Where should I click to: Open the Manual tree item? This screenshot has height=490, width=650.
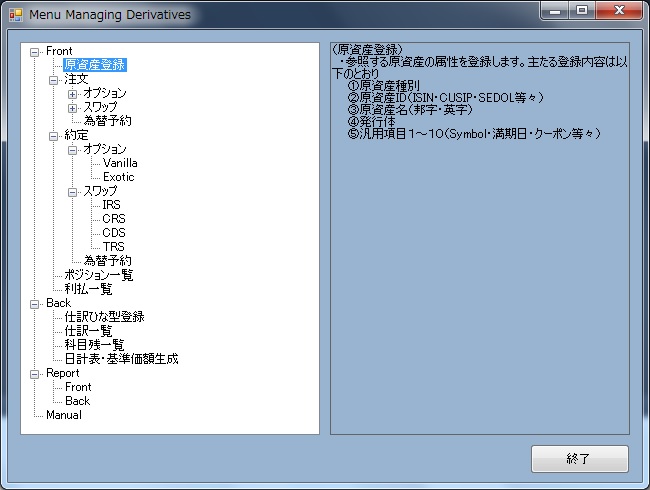point(64,415)
